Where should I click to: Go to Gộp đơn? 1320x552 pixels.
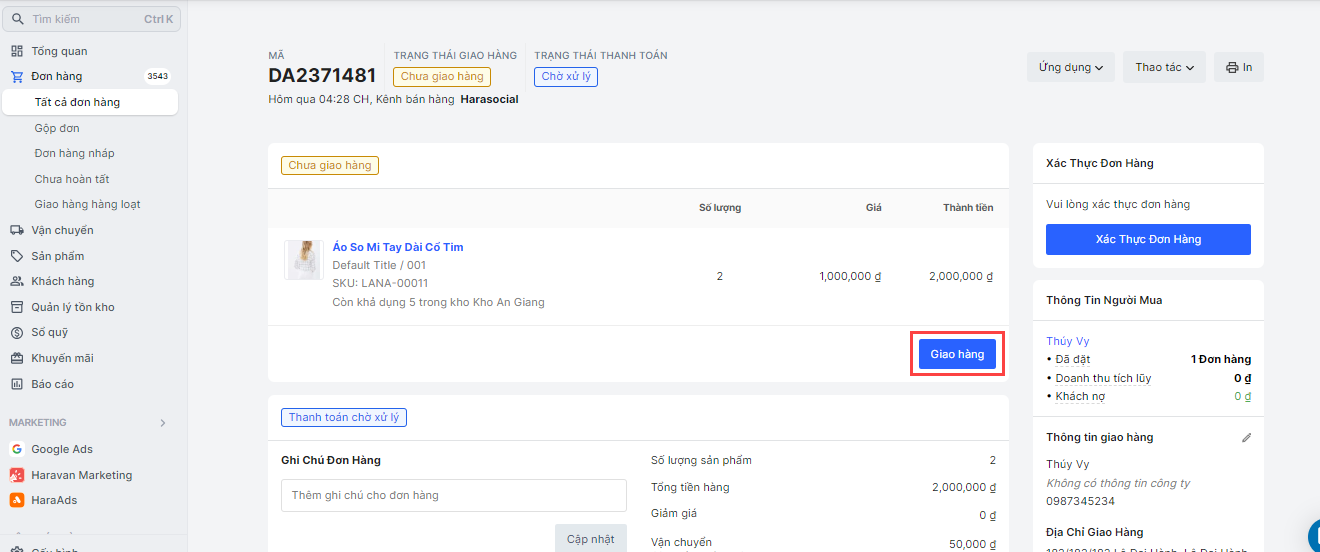point(57,128)
